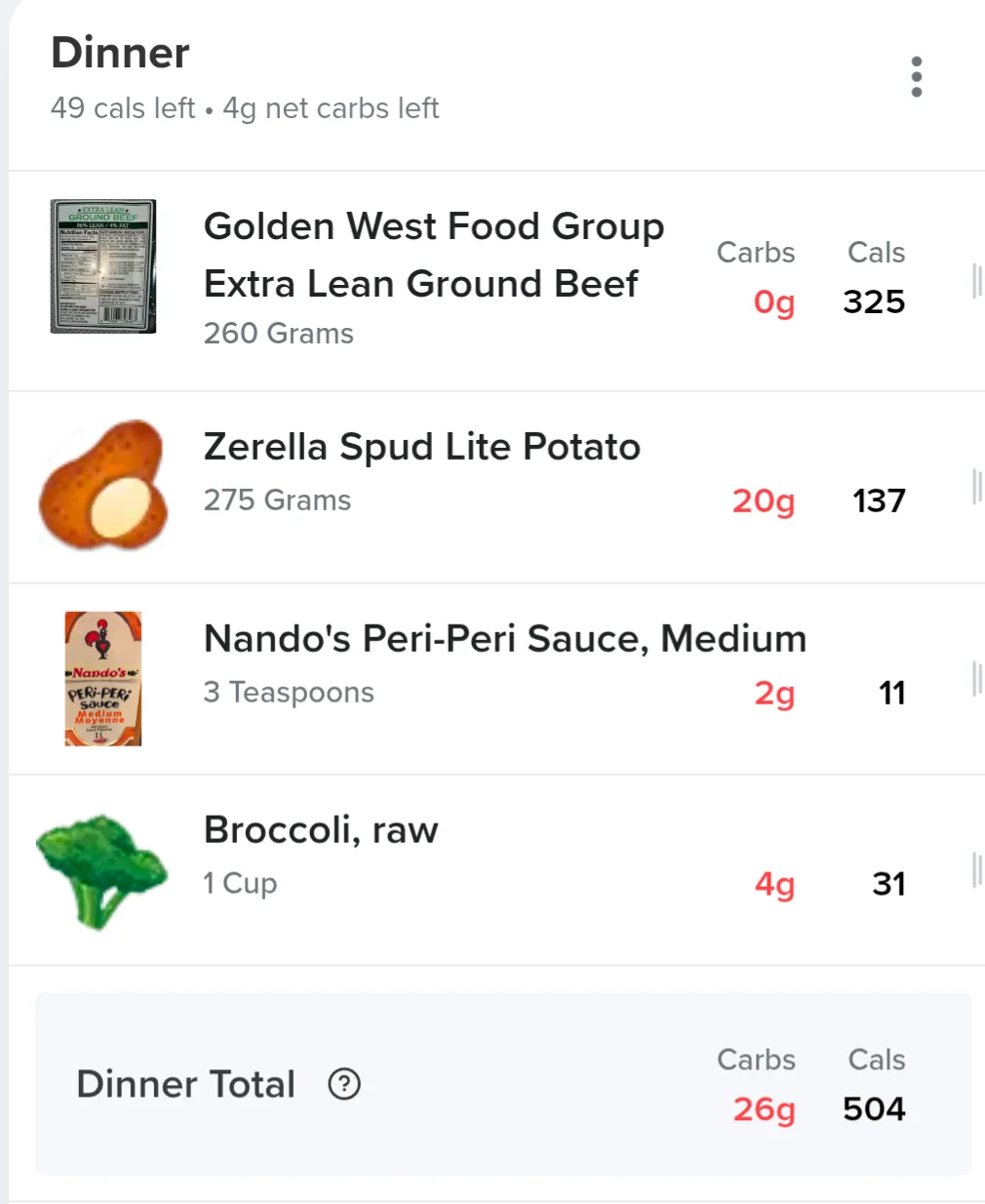This screenshot has height=1204, width=985.
Task: Grab the drag handle beside Ground Beef row
Action: [975, 281]
